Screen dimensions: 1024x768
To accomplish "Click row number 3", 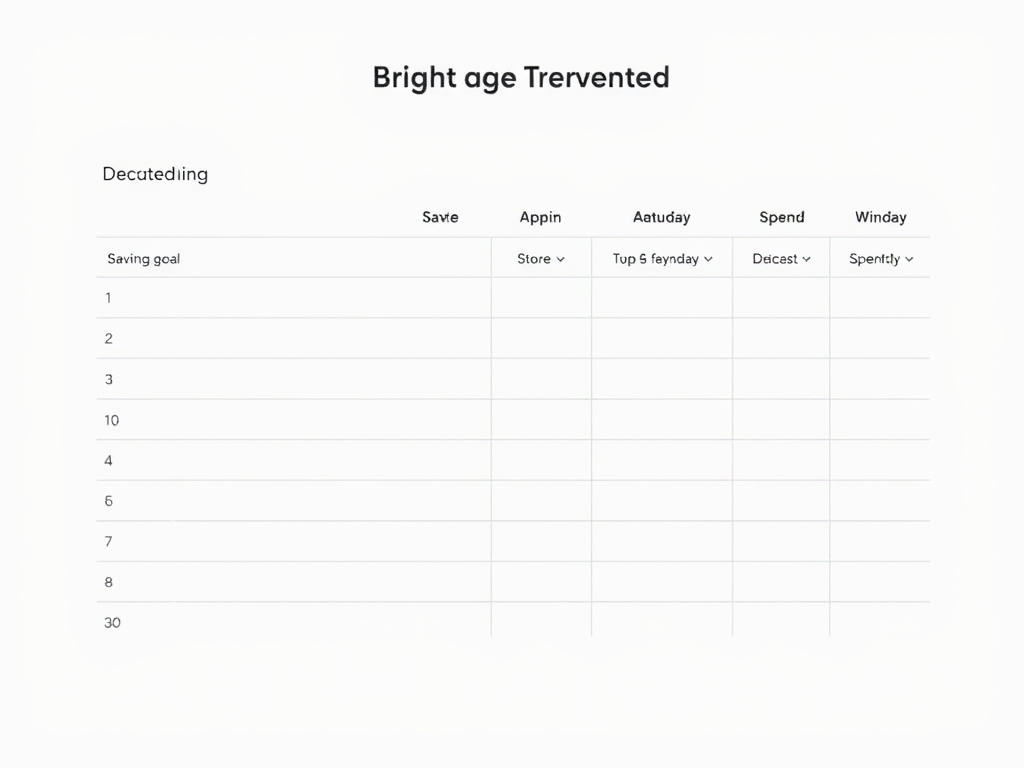I will [108, 380].
